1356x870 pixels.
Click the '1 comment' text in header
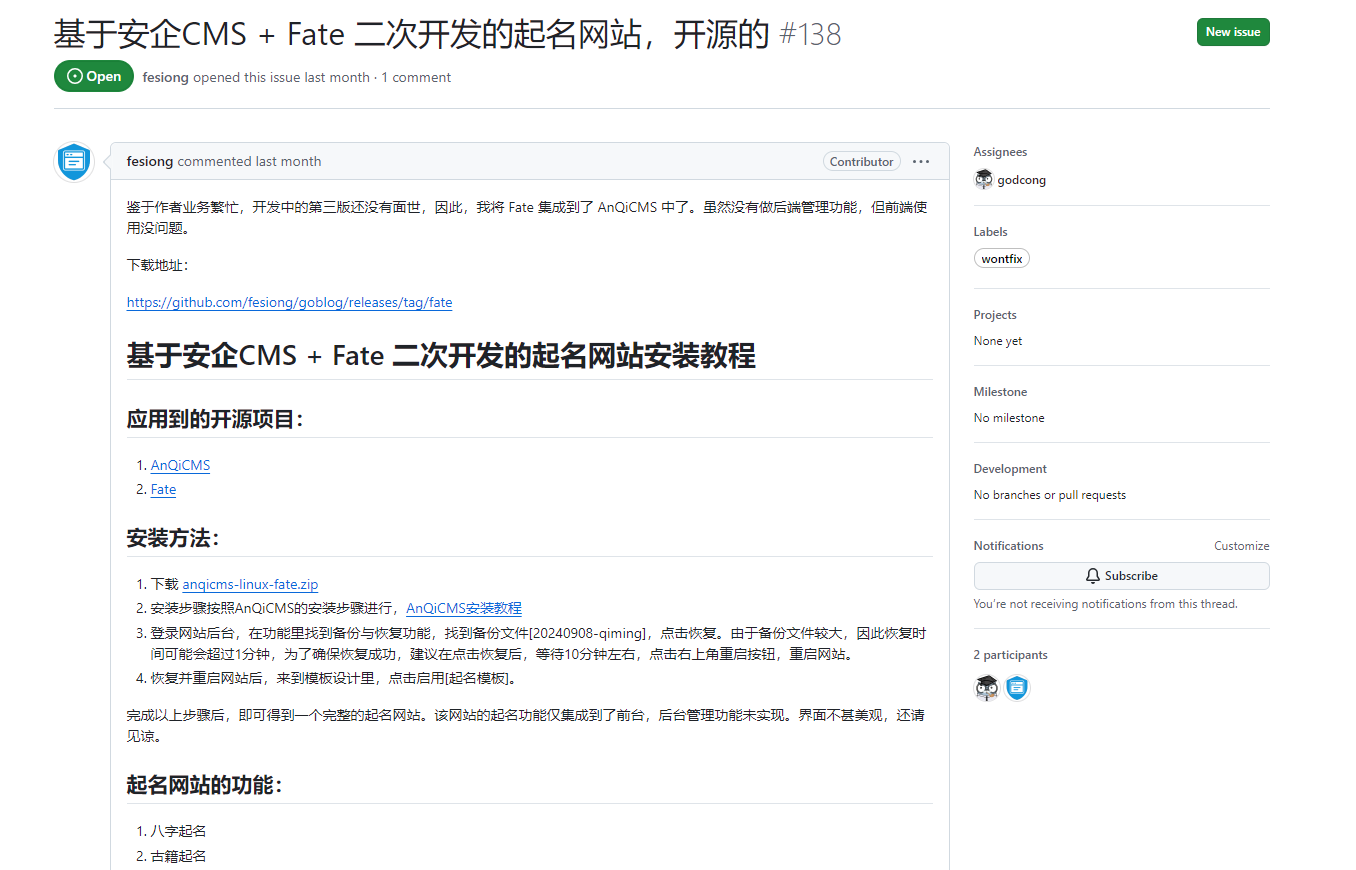point(416,77)
